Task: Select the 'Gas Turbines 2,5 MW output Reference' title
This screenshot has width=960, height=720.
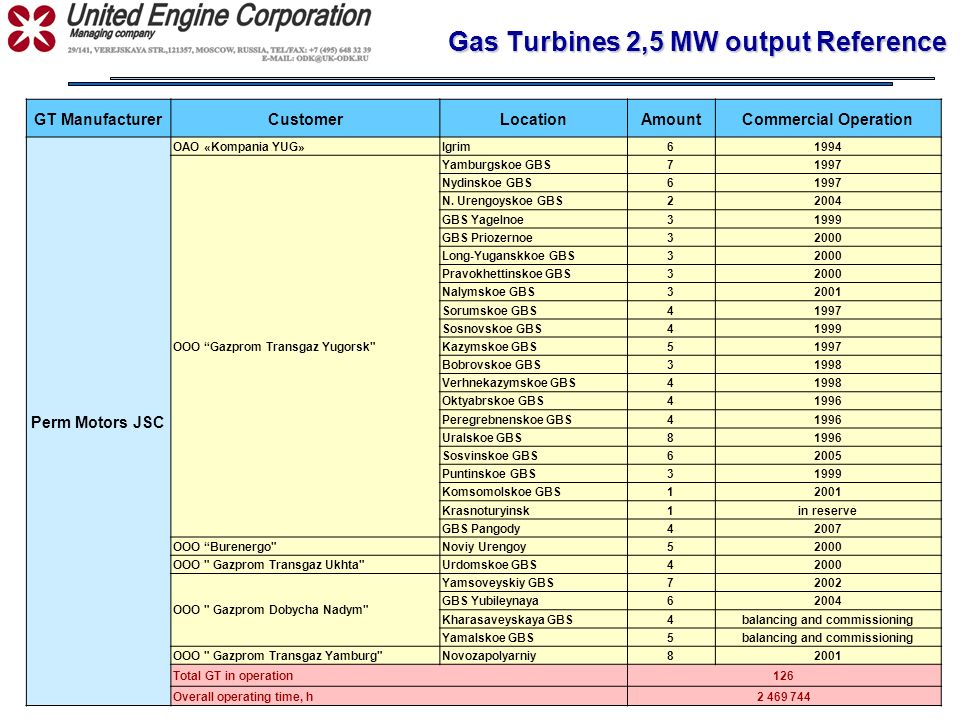Action: click(x=697, y=42)
